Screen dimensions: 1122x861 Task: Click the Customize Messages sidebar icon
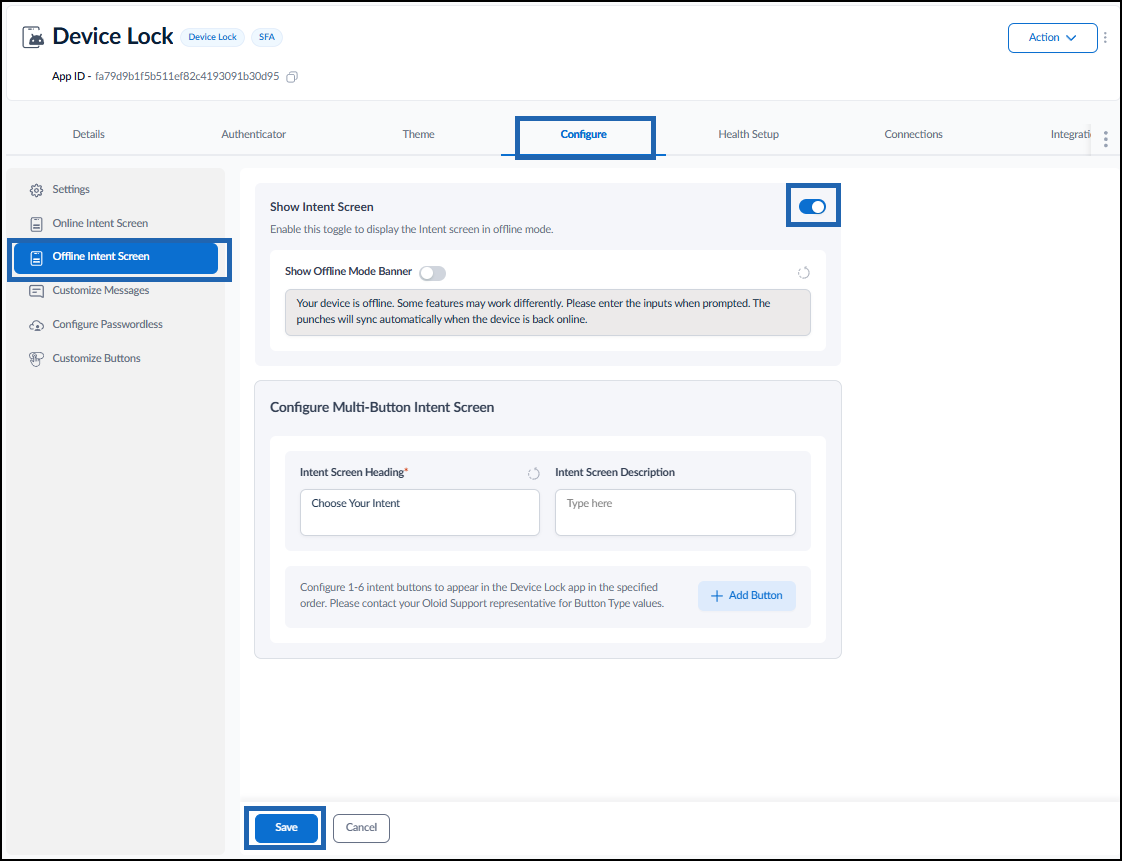(x=36, y=291)
